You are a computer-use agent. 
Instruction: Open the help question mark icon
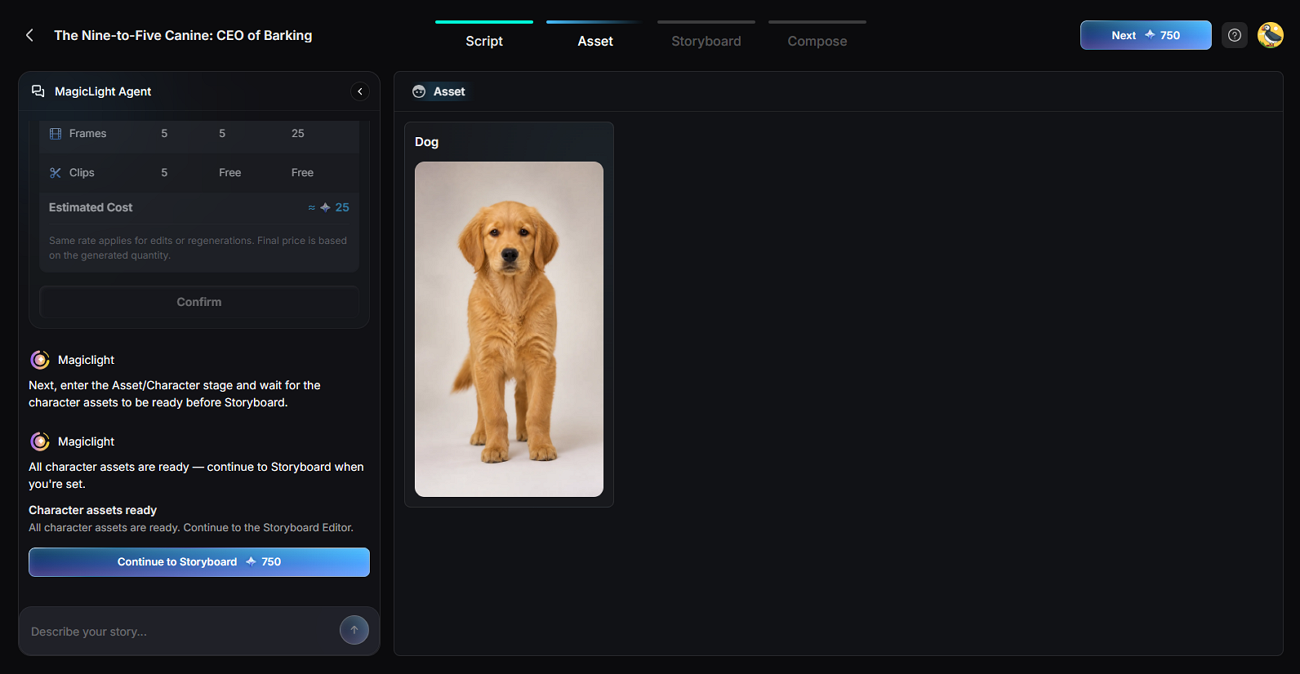(1235, 35)
